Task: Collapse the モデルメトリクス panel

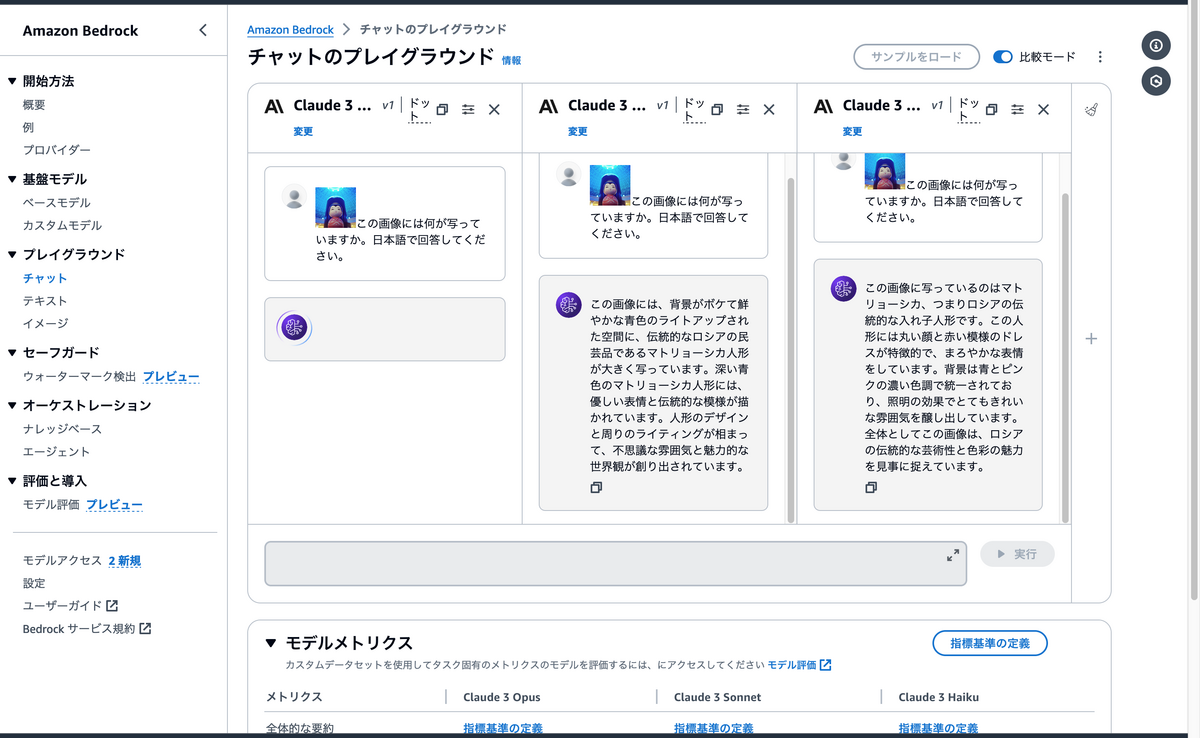Action: pyautogui.click(x=271, y=643)
